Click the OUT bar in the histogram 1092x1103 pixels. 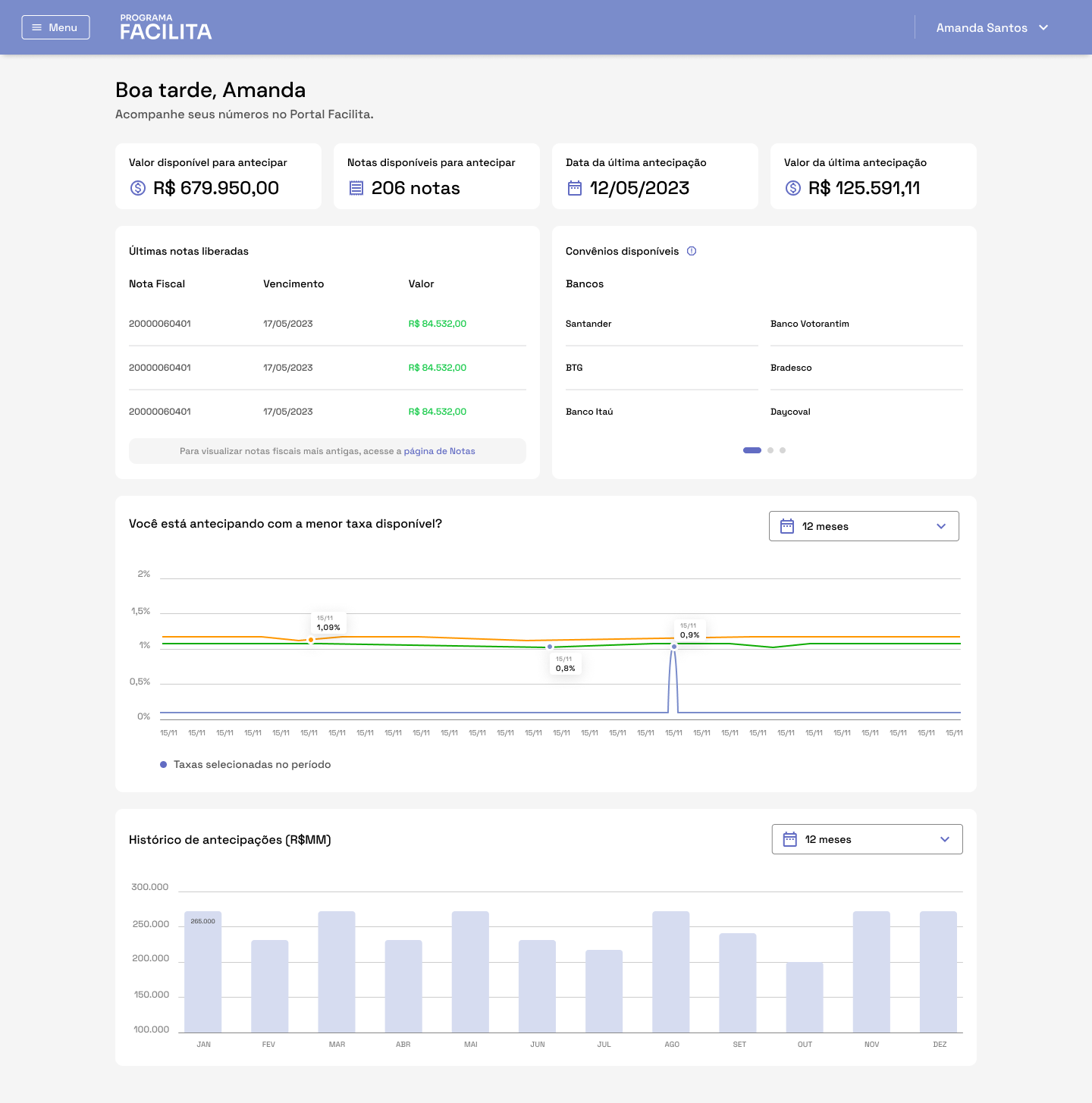(x=805, y=998)
